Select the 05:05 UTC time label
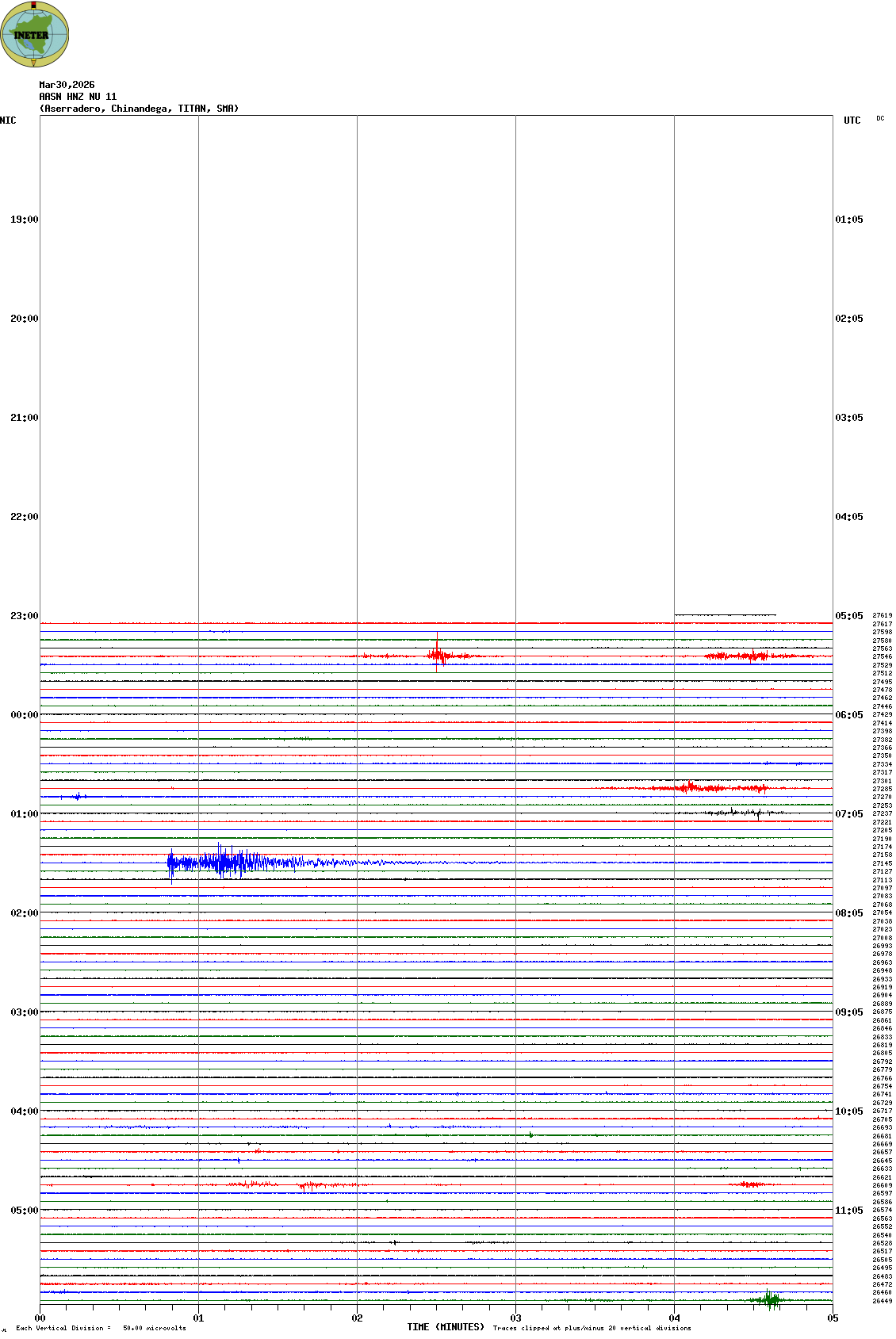The height and width of the screenshot is (1339, 896). (x=849, y=616)
